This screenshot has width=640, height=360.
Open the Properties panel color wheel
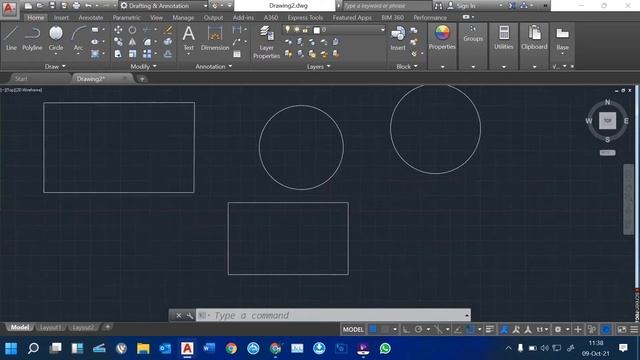[442, 33]
